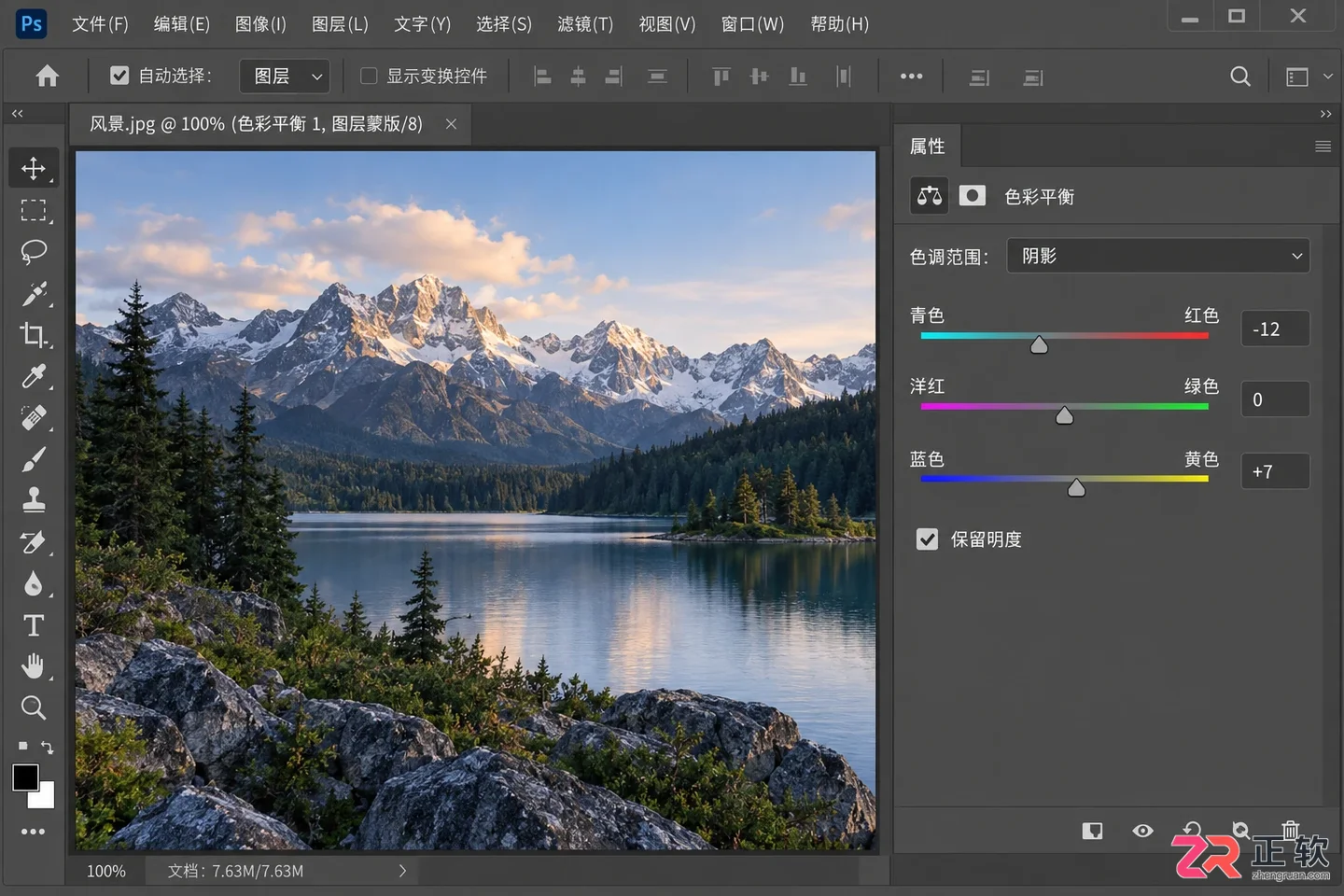Select the Lasso tool
The height and width of the screenshot is (896, 1344).
[34, 252]
